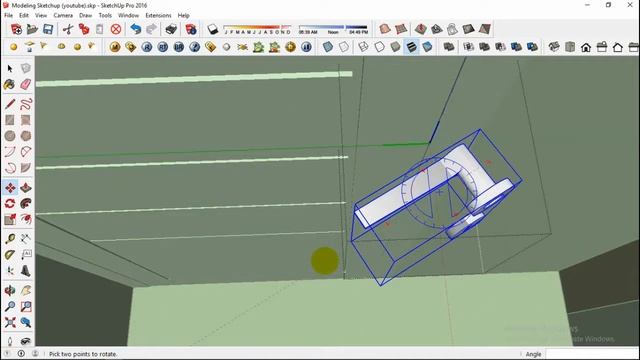The image size is (640, 360).
Task: Click the solid tools Outer Shell icon
Action: (x=449, y=47)
